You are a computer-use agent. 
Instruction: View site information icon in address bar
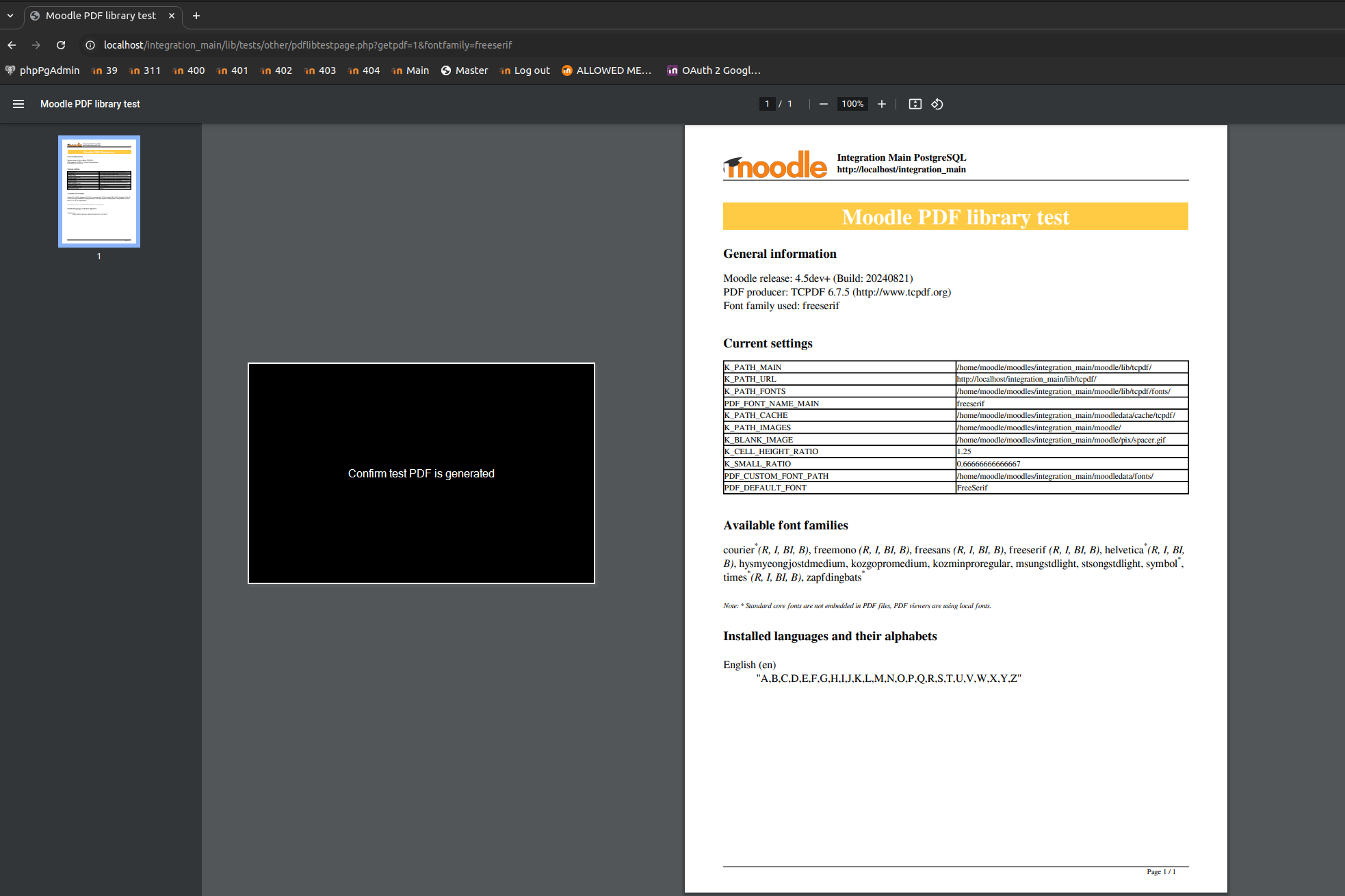pyautogui.click(x=90, y=45)
